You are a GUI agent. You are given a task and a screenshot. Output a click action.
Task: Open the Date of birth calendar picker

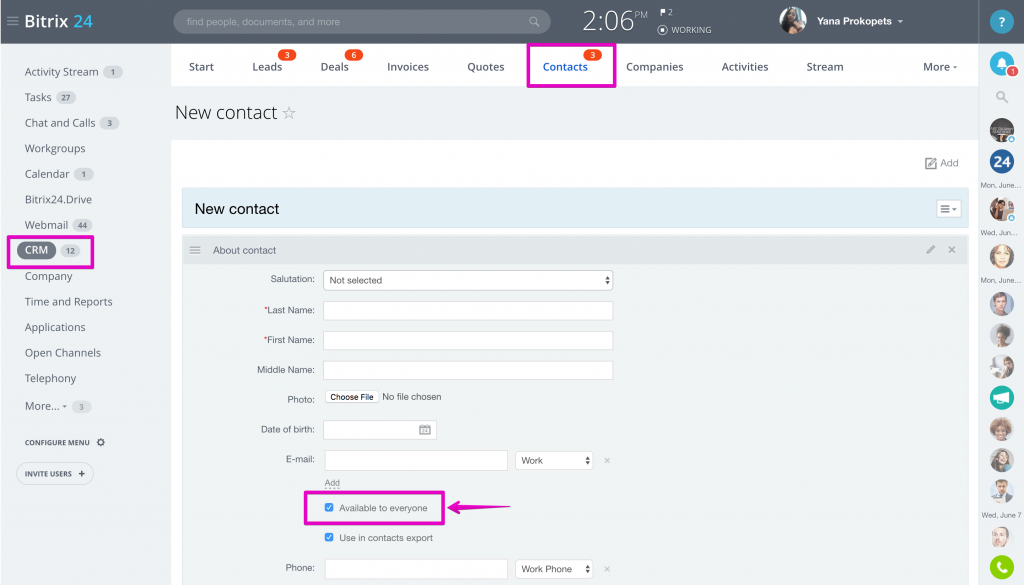coord(424,430)
